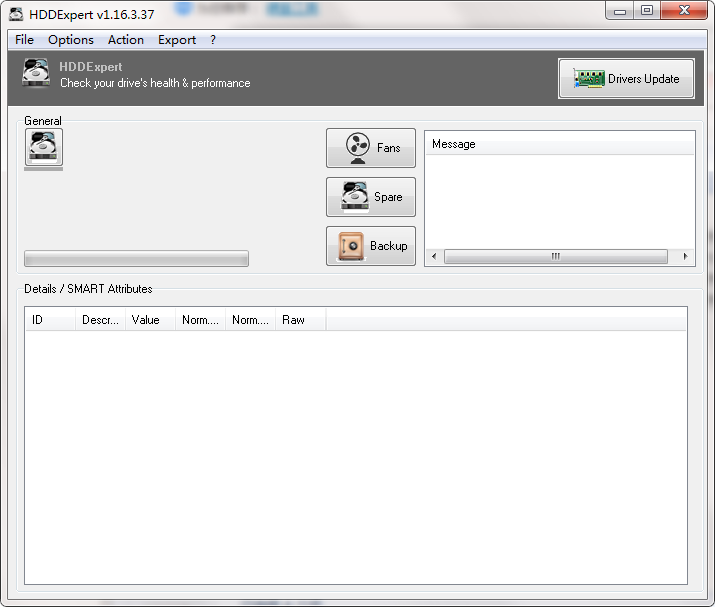Close the HDDExpert window
Screen dimensions: 715x607
[684, 11]
